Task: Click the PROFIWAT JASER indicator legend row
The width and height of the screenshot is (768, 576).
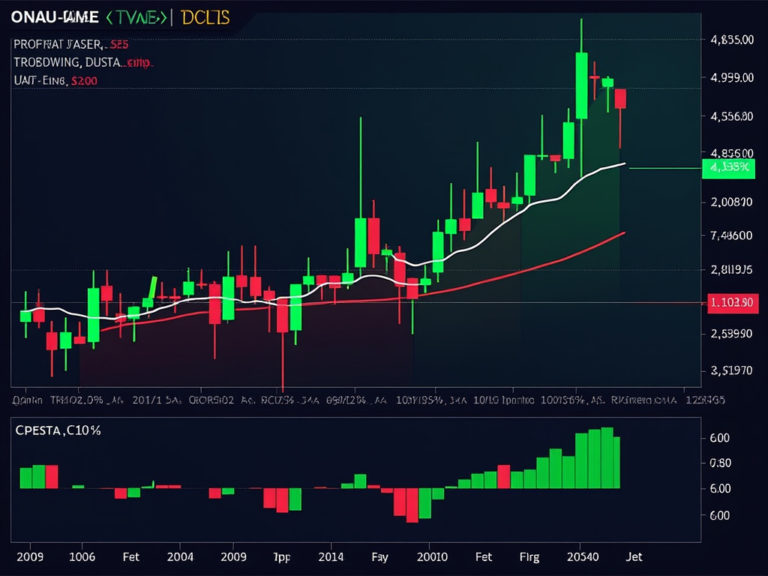Action: [x=71, y=44]
